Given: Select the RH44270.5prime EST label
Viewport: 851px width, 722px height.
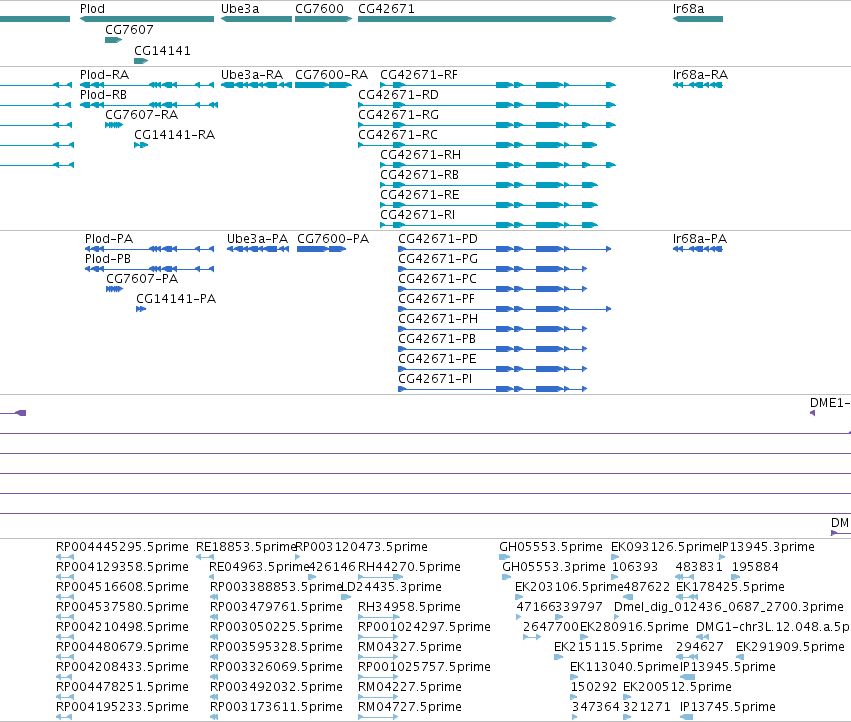Looking at the screenshot, I should (409, 567).
